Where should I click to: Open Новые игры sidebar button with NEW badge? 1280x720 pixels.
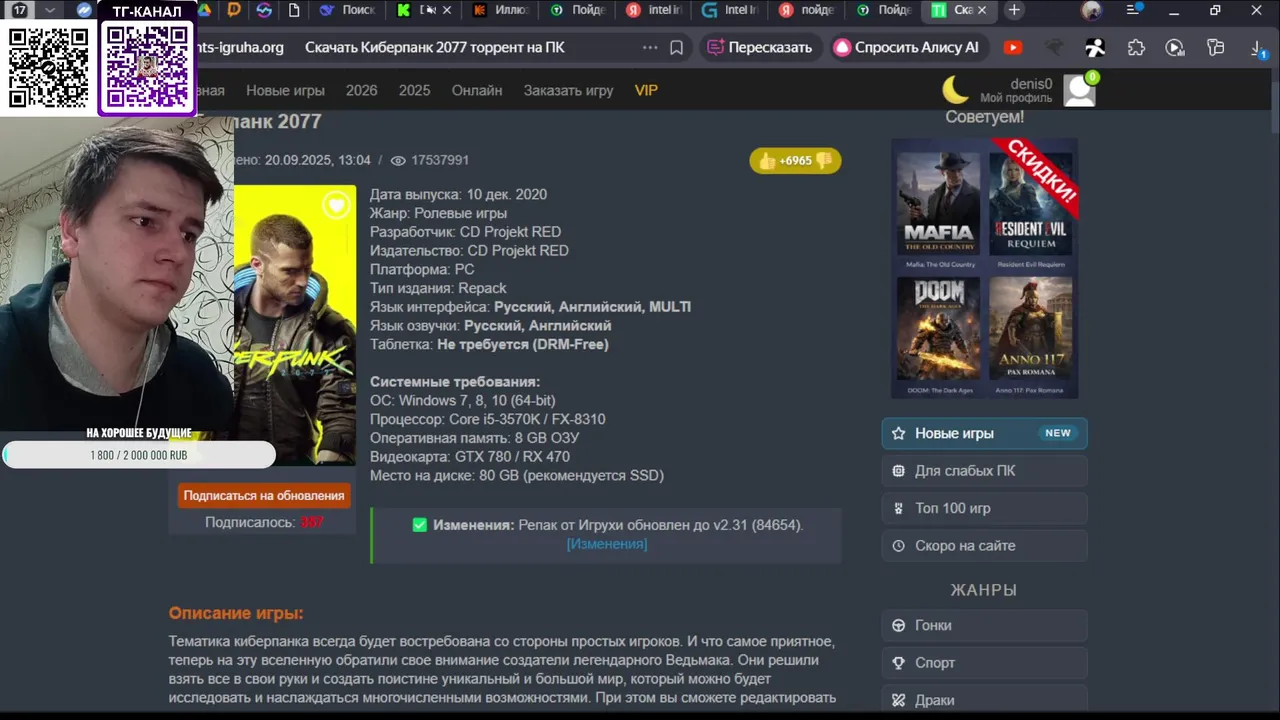(x=984, y=434)
